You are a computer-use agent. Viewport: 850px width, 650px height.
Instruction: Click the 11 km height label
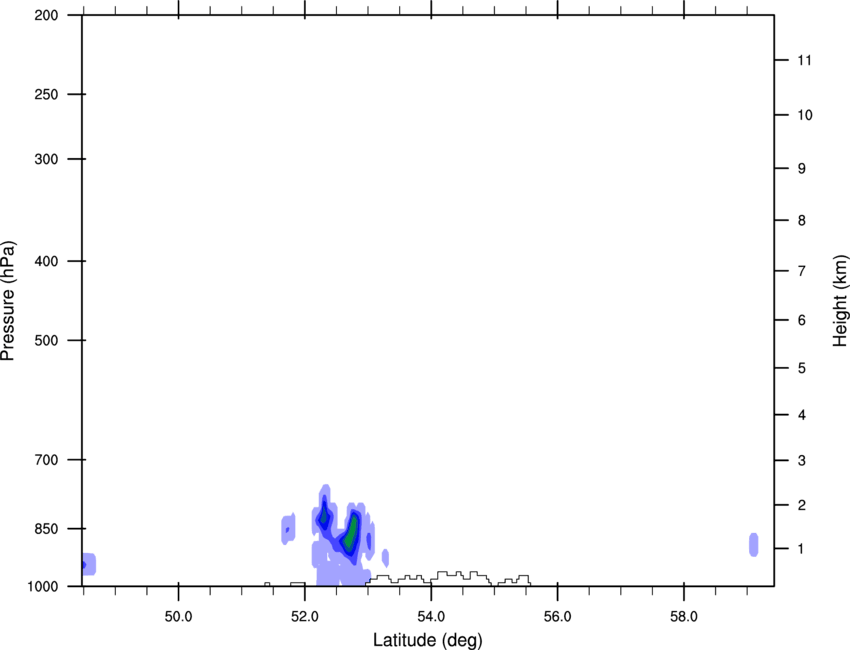[804, 60]
